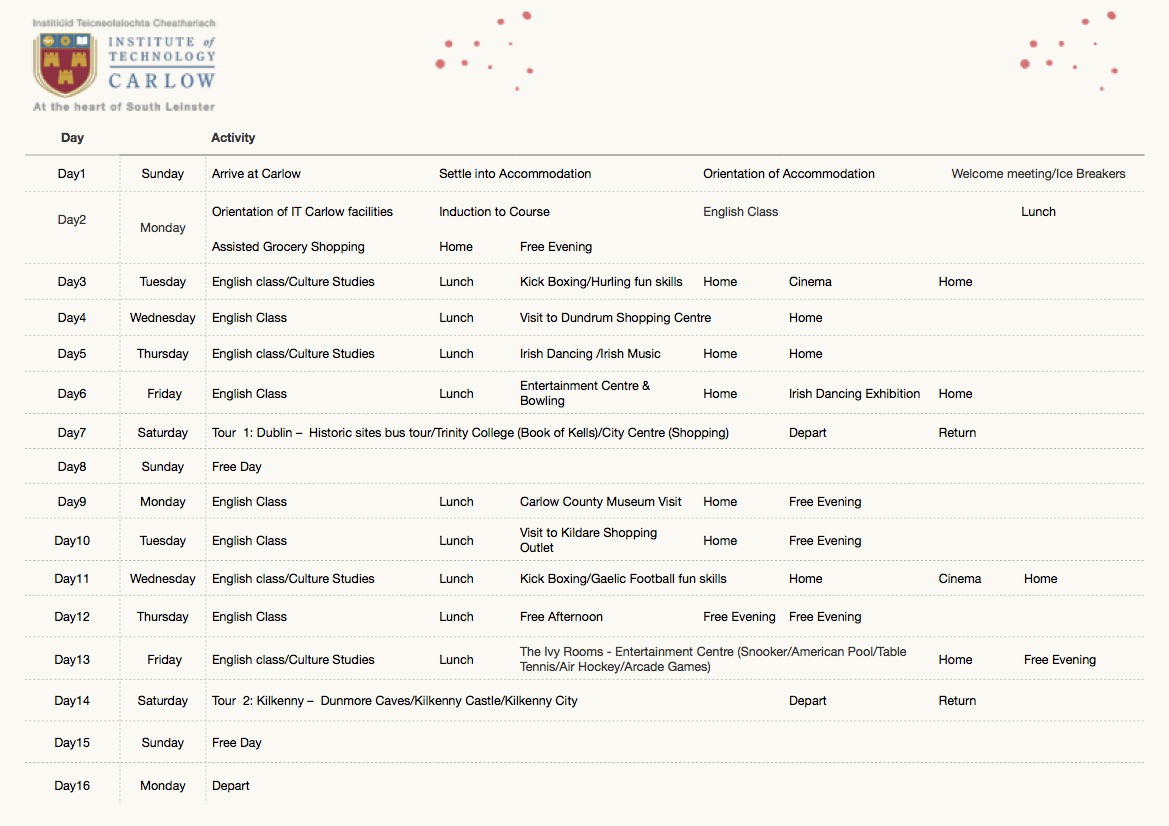Select 'Visit to Kildare Shopping Outlet'
Image resolution: width=1169 pixels, height=826 pixels.
pyautogui.click(x=588, y=540)
